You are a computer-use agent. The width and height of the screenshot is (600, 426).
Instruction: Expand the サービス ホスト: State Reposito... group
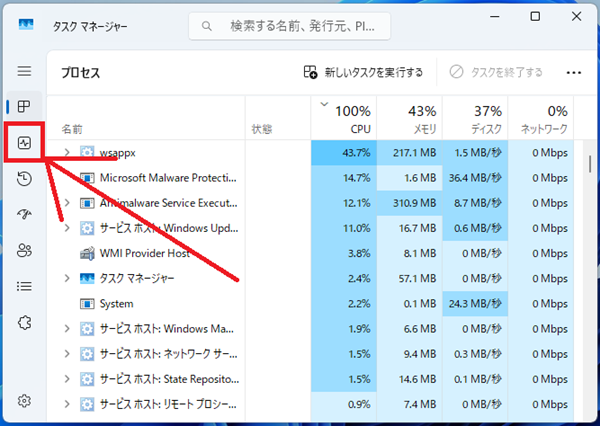point(67,379)
